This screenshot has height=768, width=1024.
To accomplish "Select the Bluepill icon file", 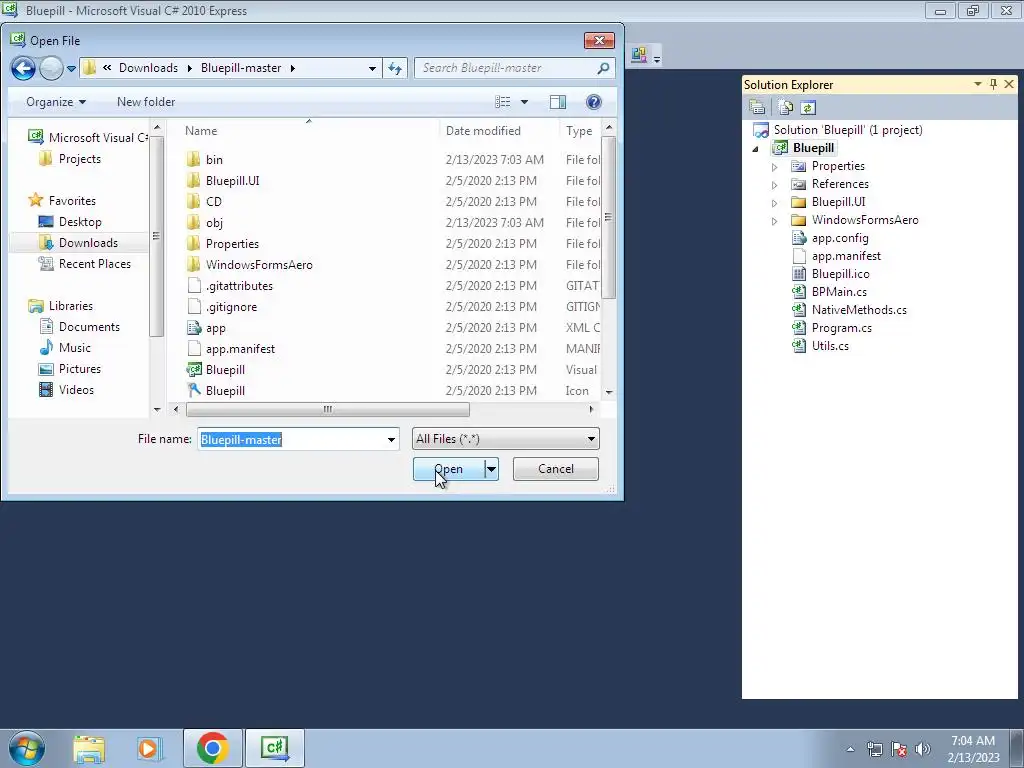I will (x=216, y=391).
